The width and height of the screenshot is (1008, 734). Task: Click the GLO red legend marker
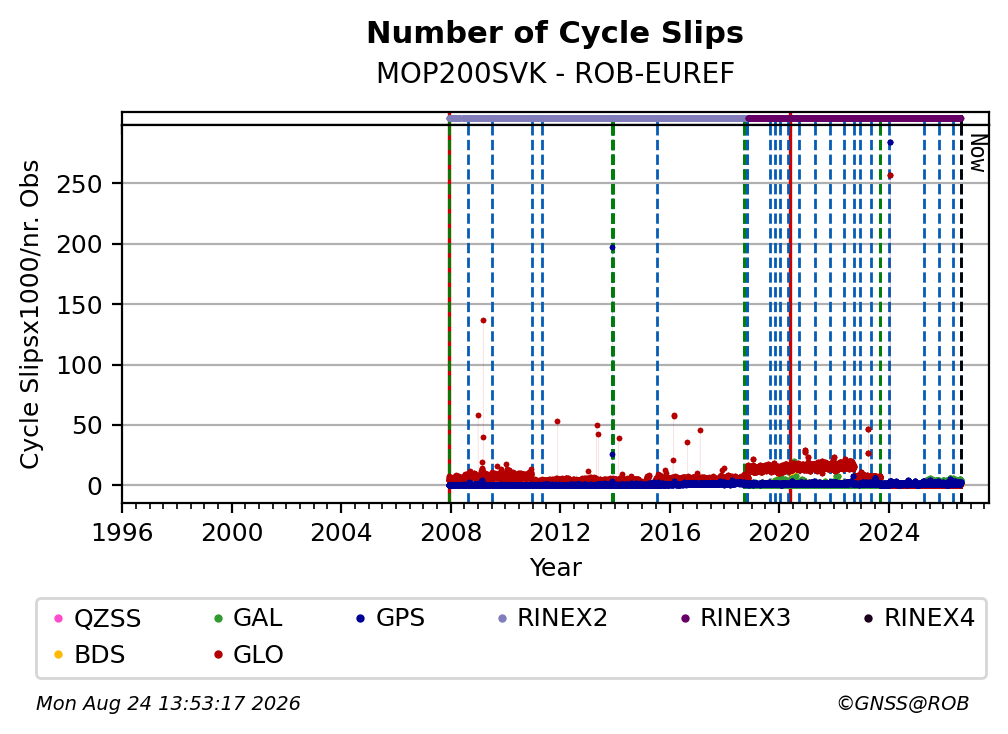(x=219, y=655)
